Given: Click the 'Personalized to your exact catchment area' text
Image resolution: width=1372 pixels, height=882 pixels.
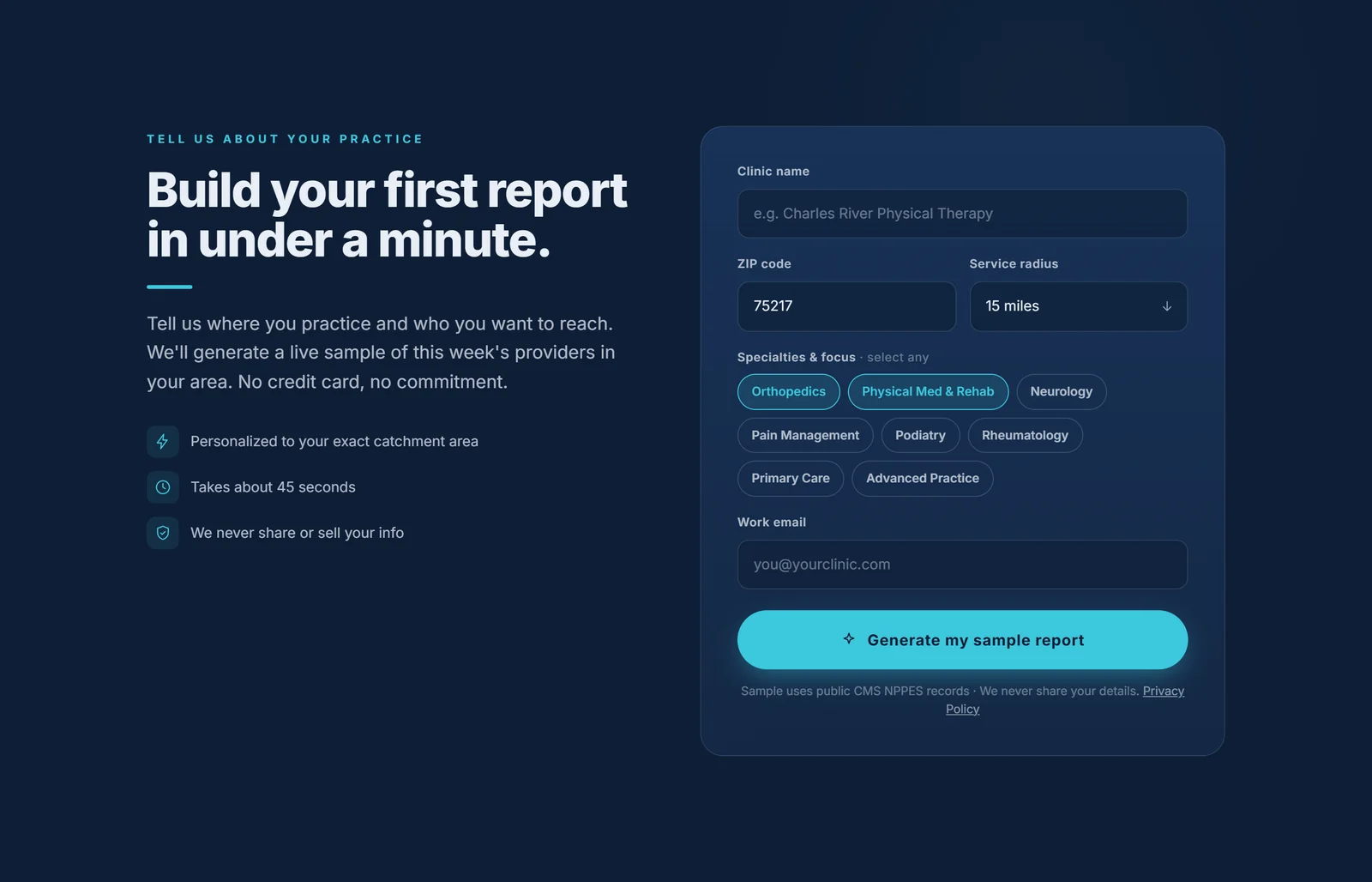Looking at the screenshot, I should (x=334, y=442).
